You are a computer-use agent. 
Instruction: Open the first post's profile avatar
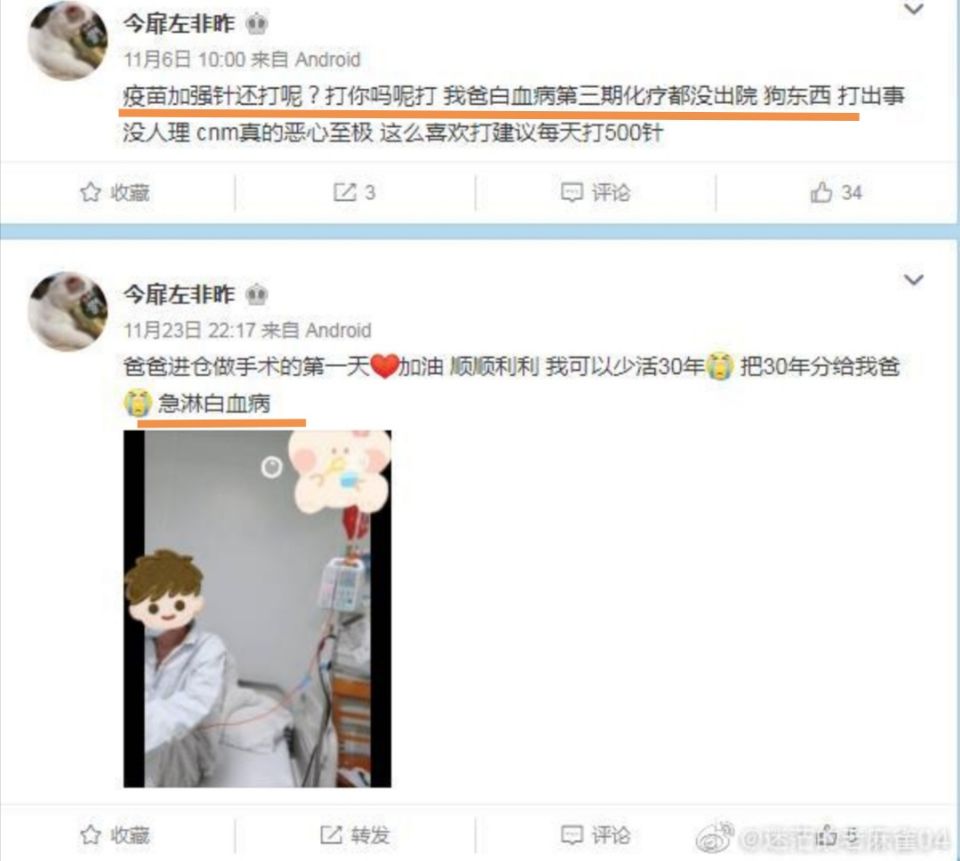click(67, 40)
